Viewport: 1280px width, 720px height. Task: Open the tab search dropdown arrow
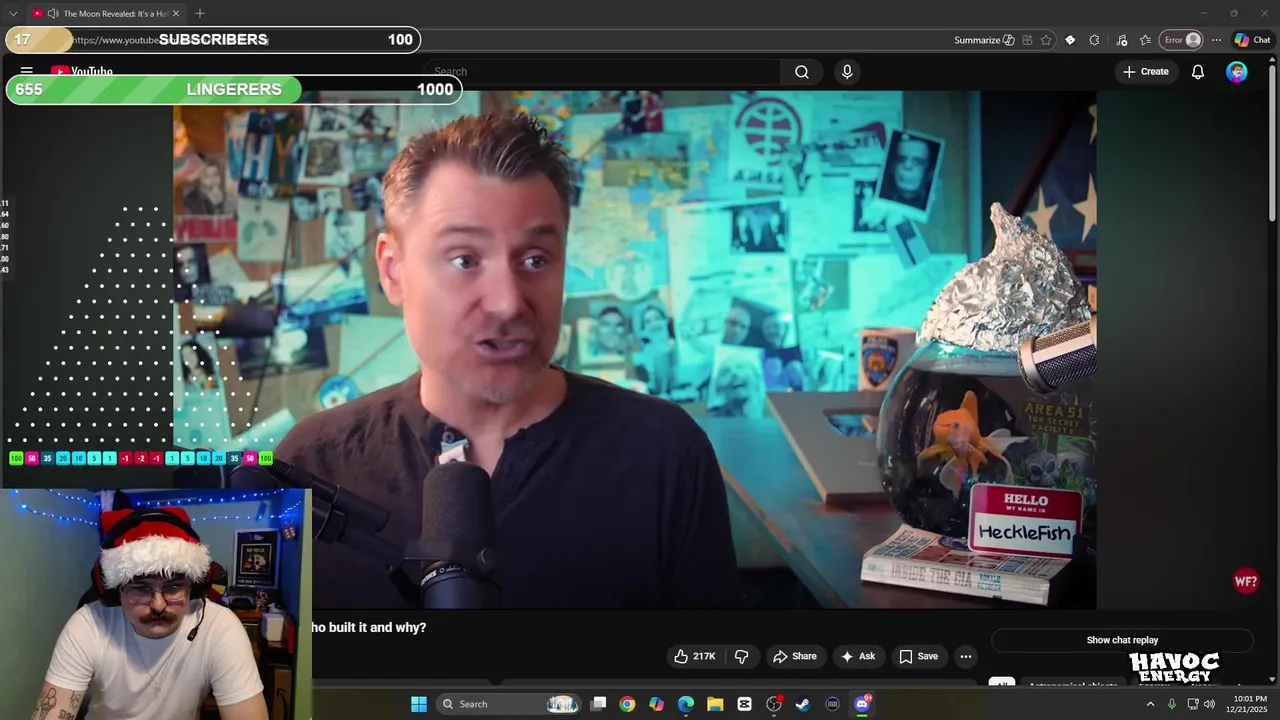click(13, 14)
